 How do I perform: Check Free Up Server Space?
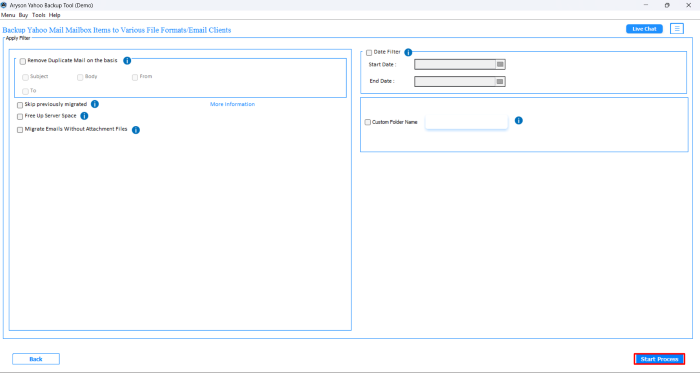[20, 117]
